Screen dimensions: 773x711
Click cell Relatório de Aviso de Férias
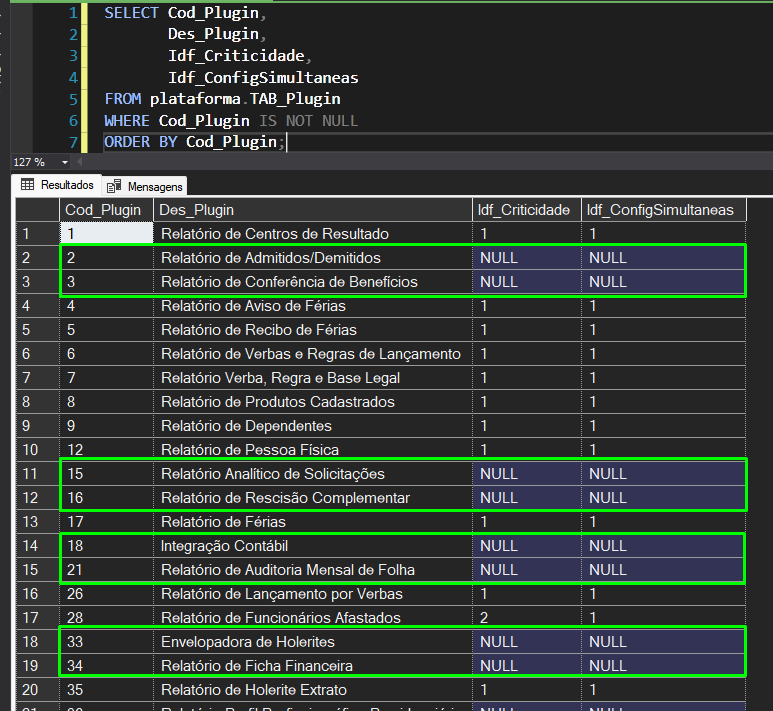coord(313,306)
